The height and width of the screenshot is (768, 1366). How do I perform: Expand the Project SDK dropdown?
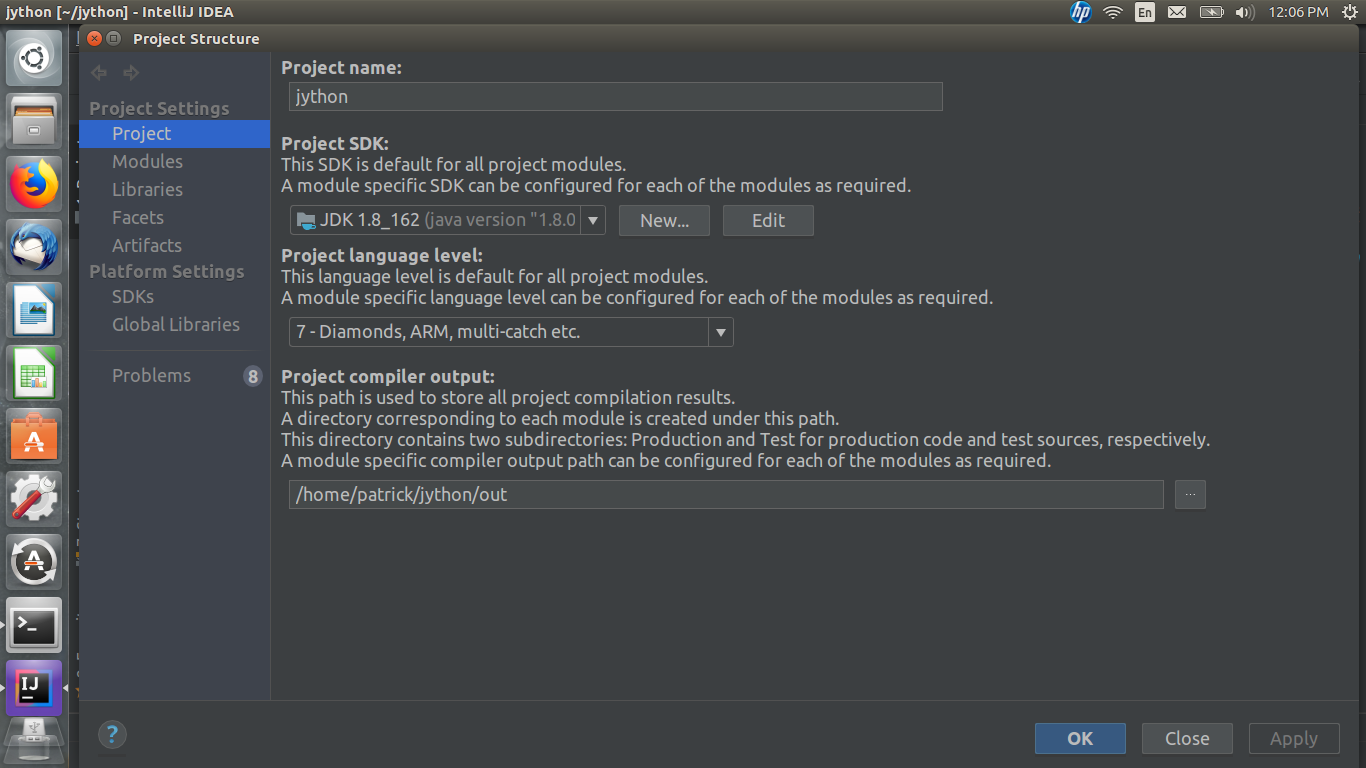click(593, 220)
